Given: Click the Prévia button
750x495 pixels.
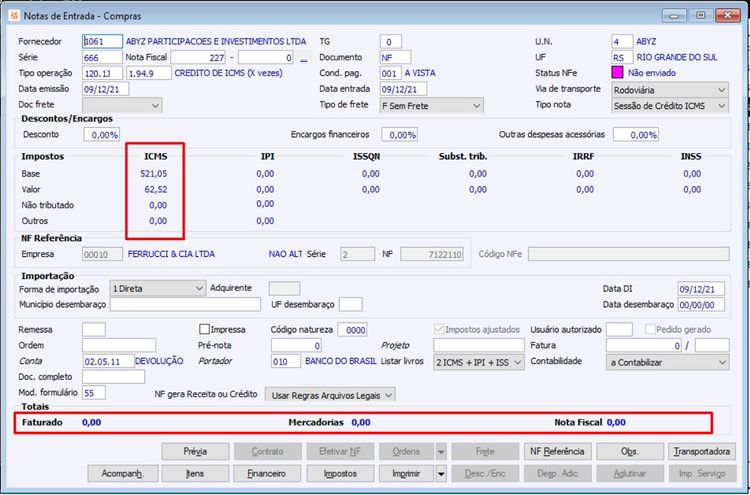Looking at the screenshot, I should [x=195, y=451].
